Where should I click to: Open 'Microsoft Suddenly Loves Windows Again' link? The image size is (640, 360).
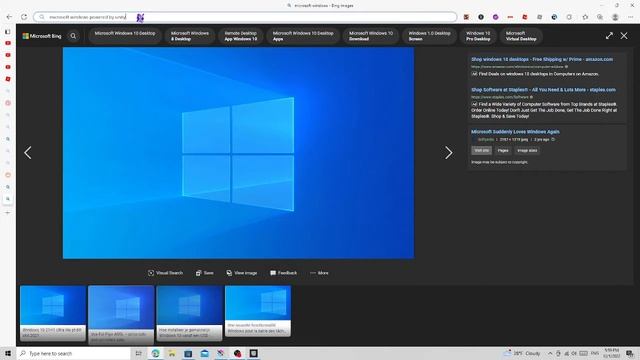(515, 132)
